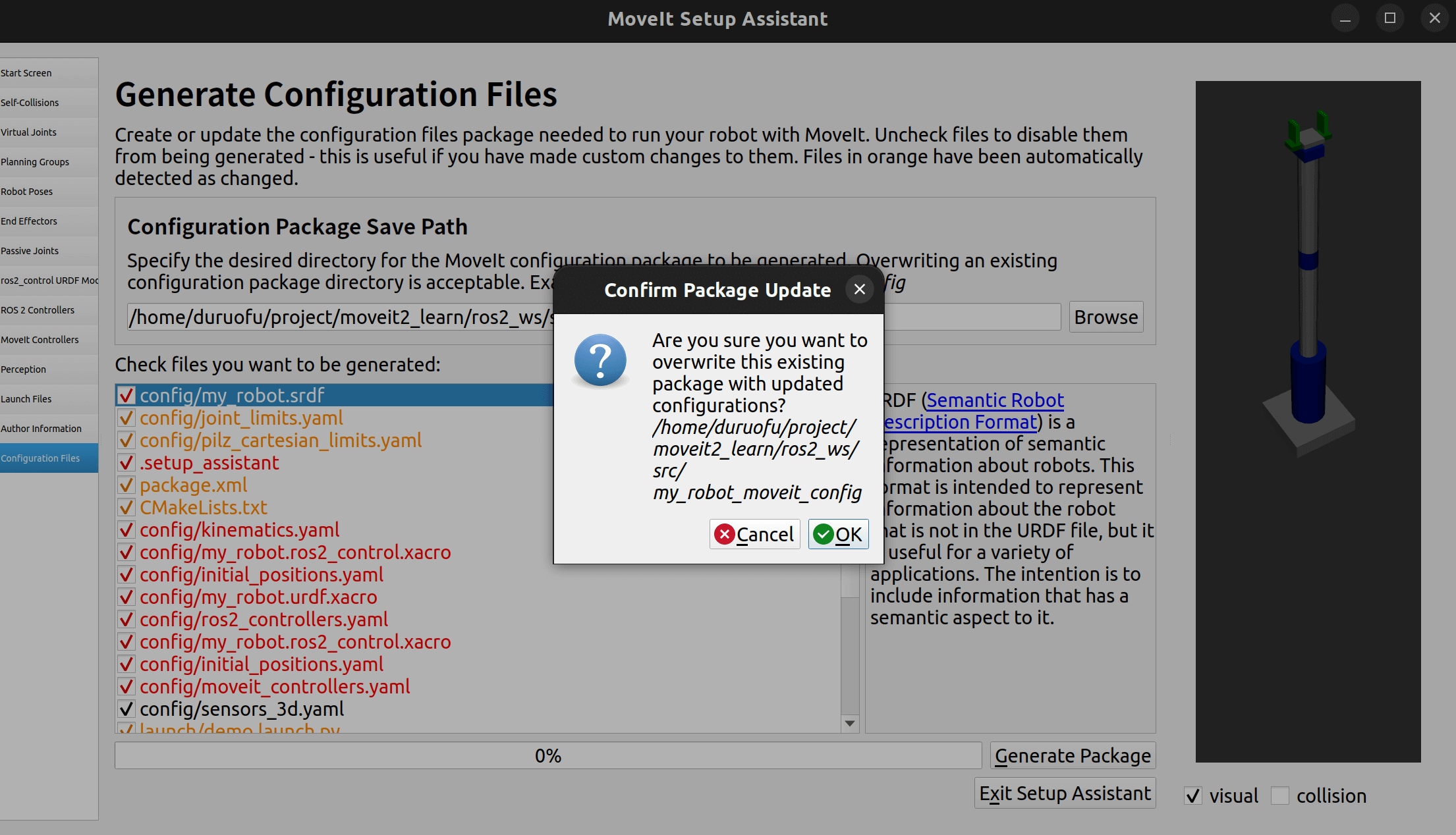Viewport: 1456px width, 835px height.
Task: Go to ROS 2 Controllers section
Action: 38,310
